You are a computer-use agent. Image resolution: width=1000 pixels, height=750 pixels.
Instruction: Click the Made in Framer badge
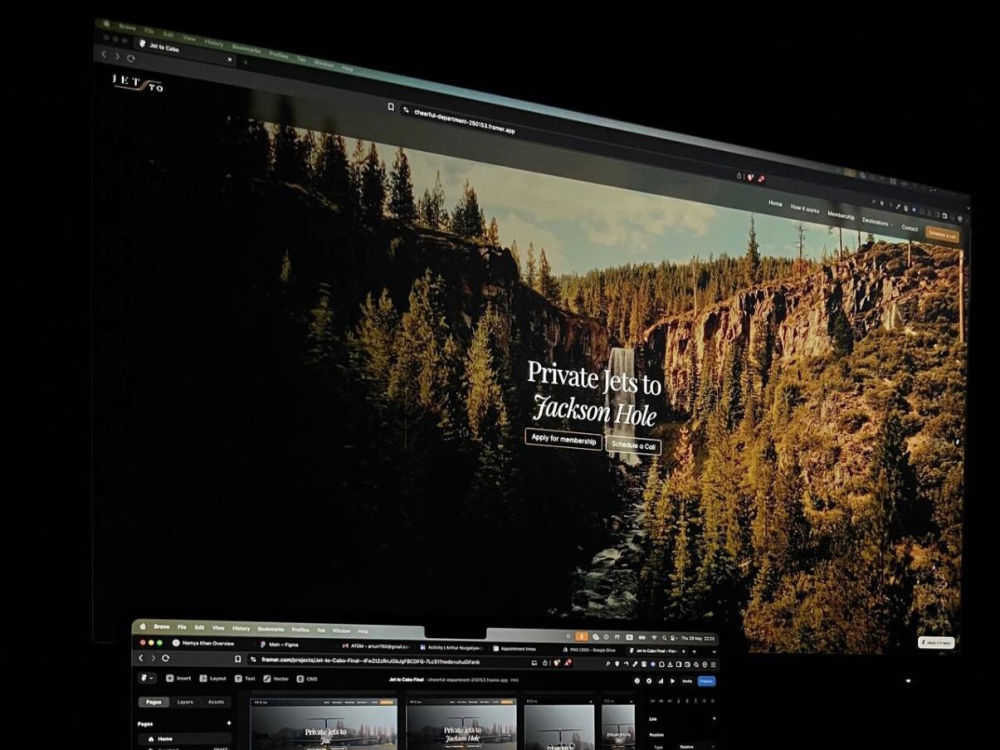936,643
